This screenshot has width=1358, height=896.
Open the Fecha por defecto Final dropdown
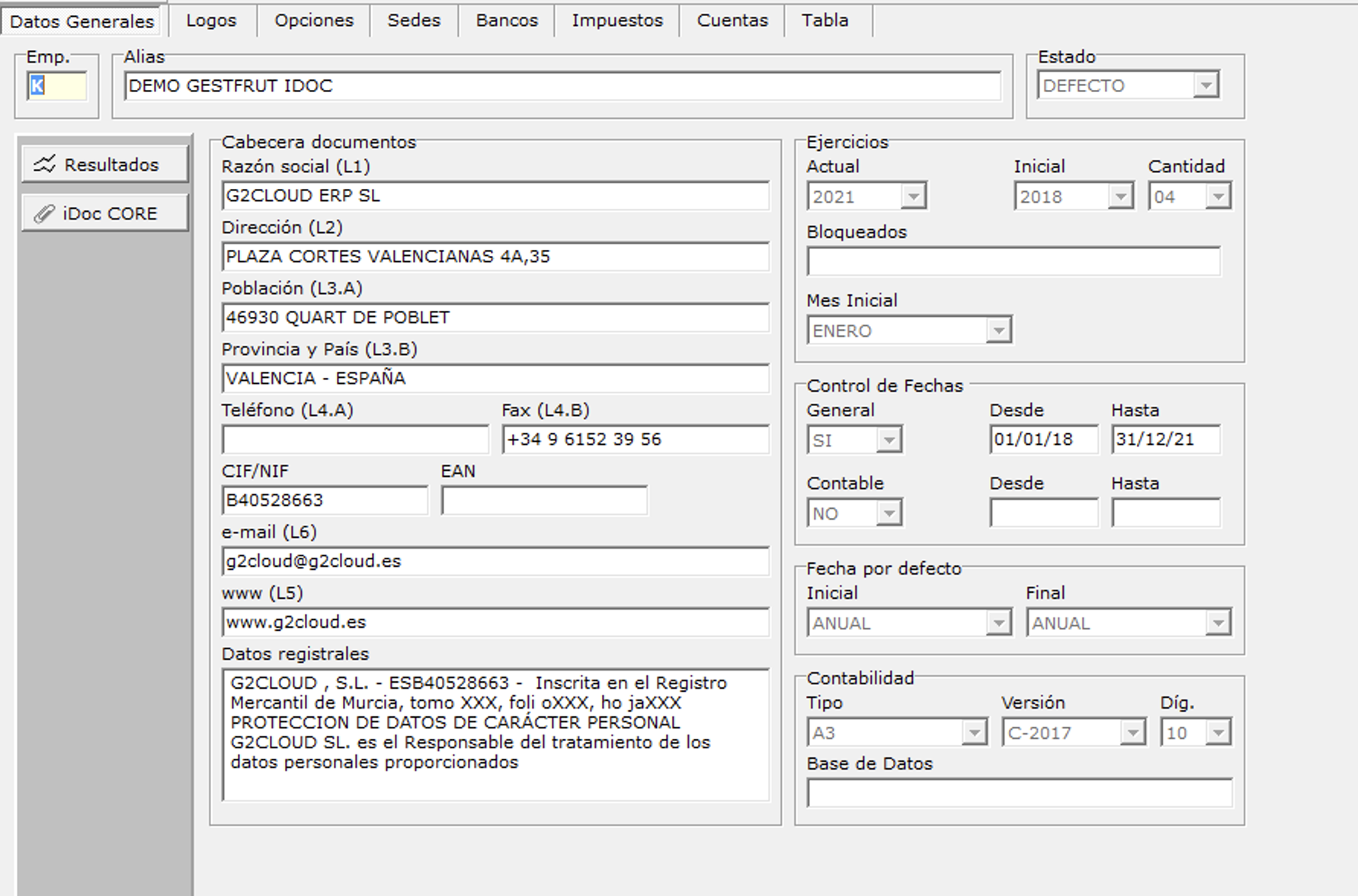(1217, 623)
